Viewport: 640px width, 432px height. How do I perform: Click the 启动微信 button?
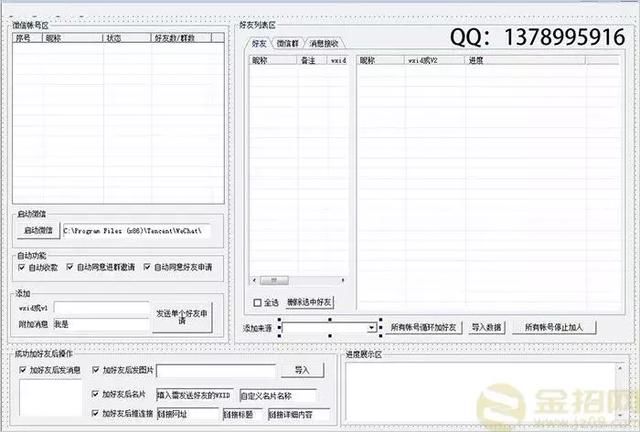coord(38,231)
